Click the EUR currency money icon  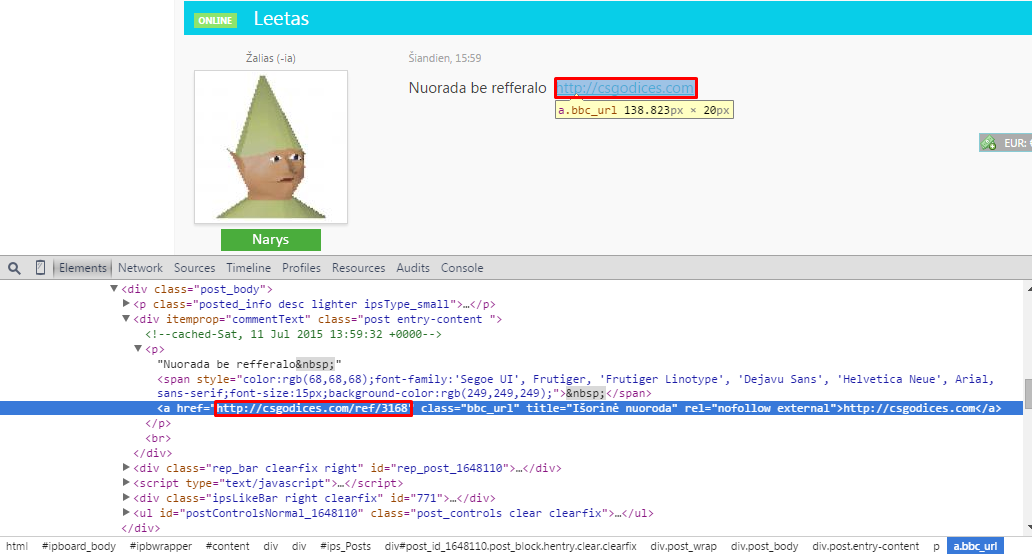pyautogui.click(x=989, y=143)
